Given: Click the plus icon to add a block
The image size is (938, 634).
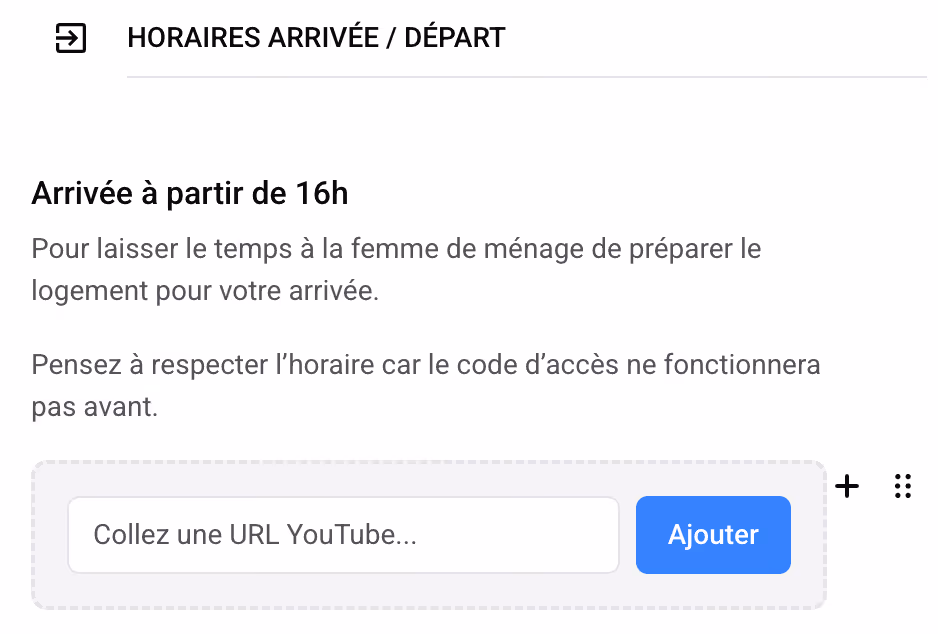Looking at the screenshot, I should click(x=846, y=486).
